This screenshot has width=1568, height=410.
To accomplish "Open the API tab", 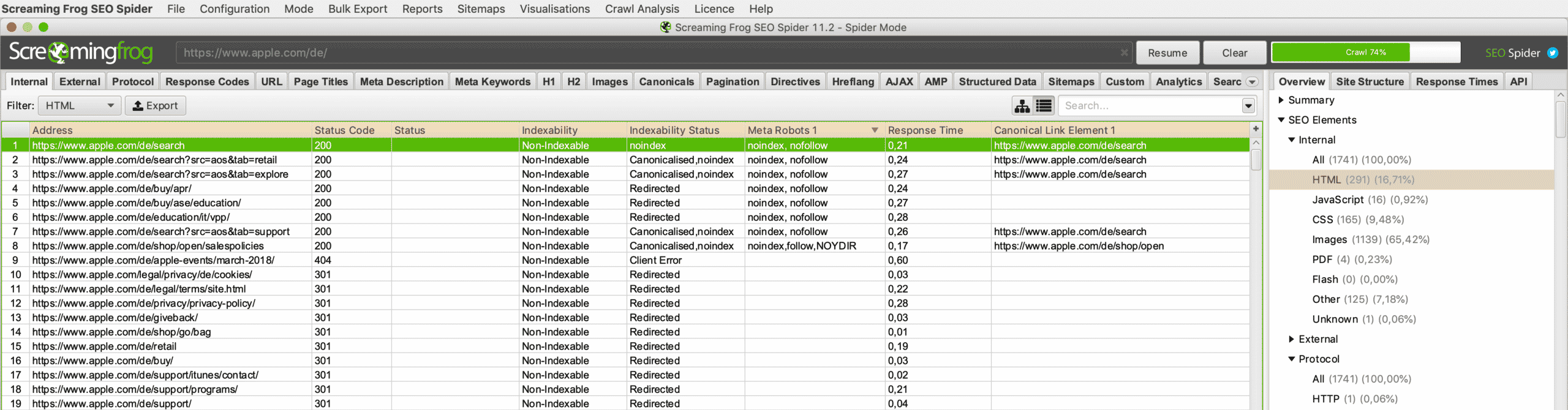I will click(1518, 82).
